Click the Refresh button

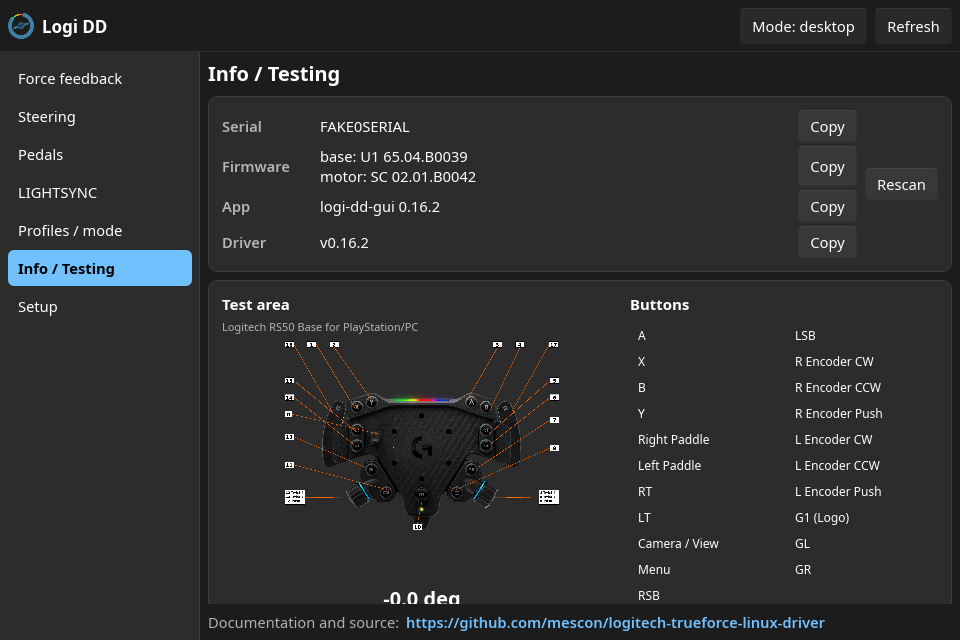913,26
